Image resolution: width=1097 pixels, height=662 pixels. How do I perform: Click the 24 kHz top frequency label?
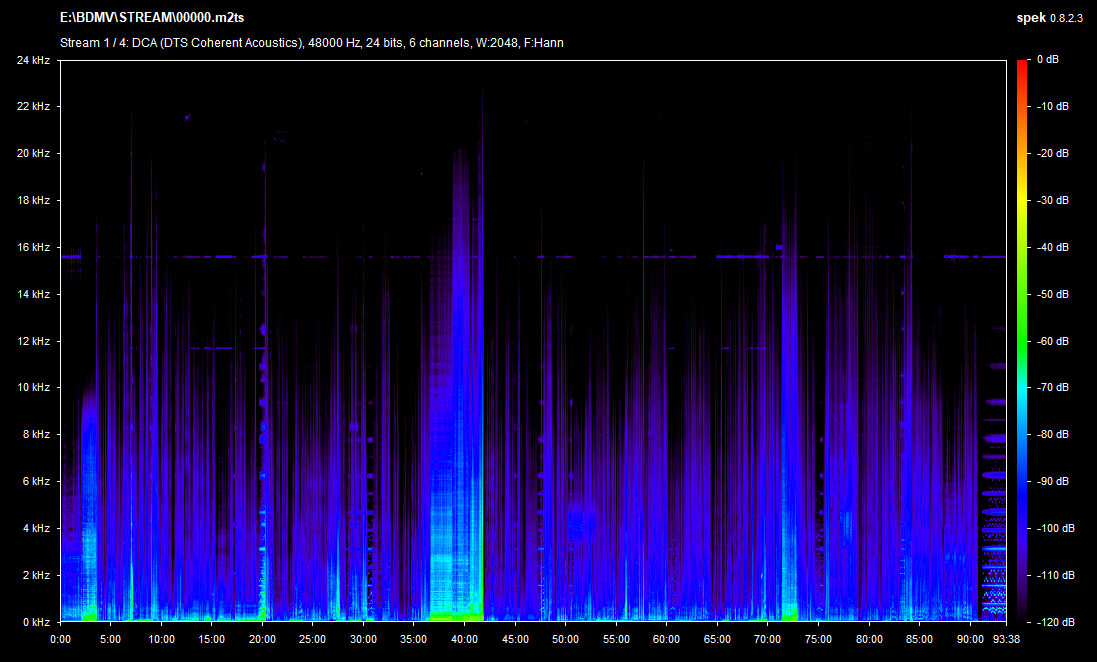tap(32, 60)
